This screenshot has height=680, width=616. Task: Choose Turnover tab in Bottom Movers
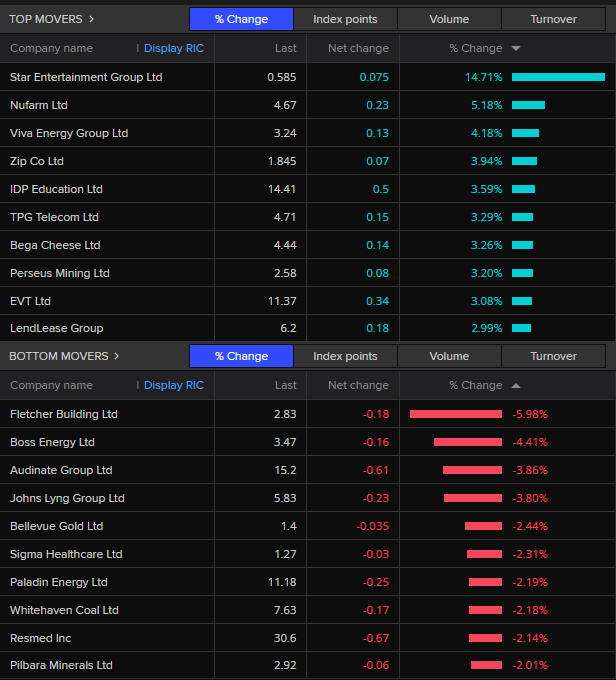[553, 356]
